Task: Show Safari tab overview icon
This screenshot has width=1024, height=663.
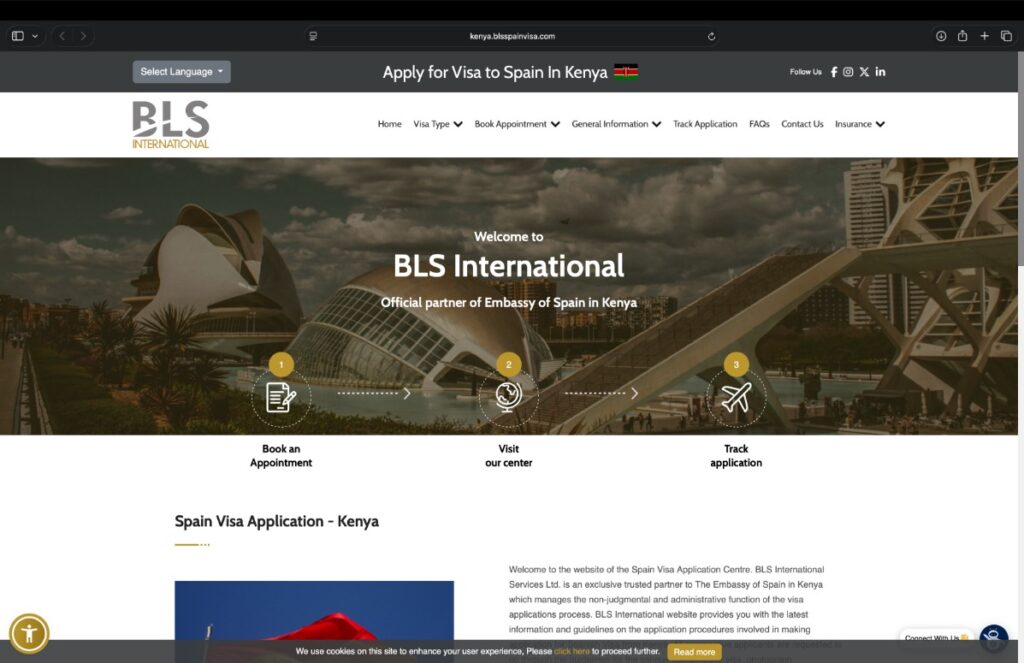Action: [1006, 36]
